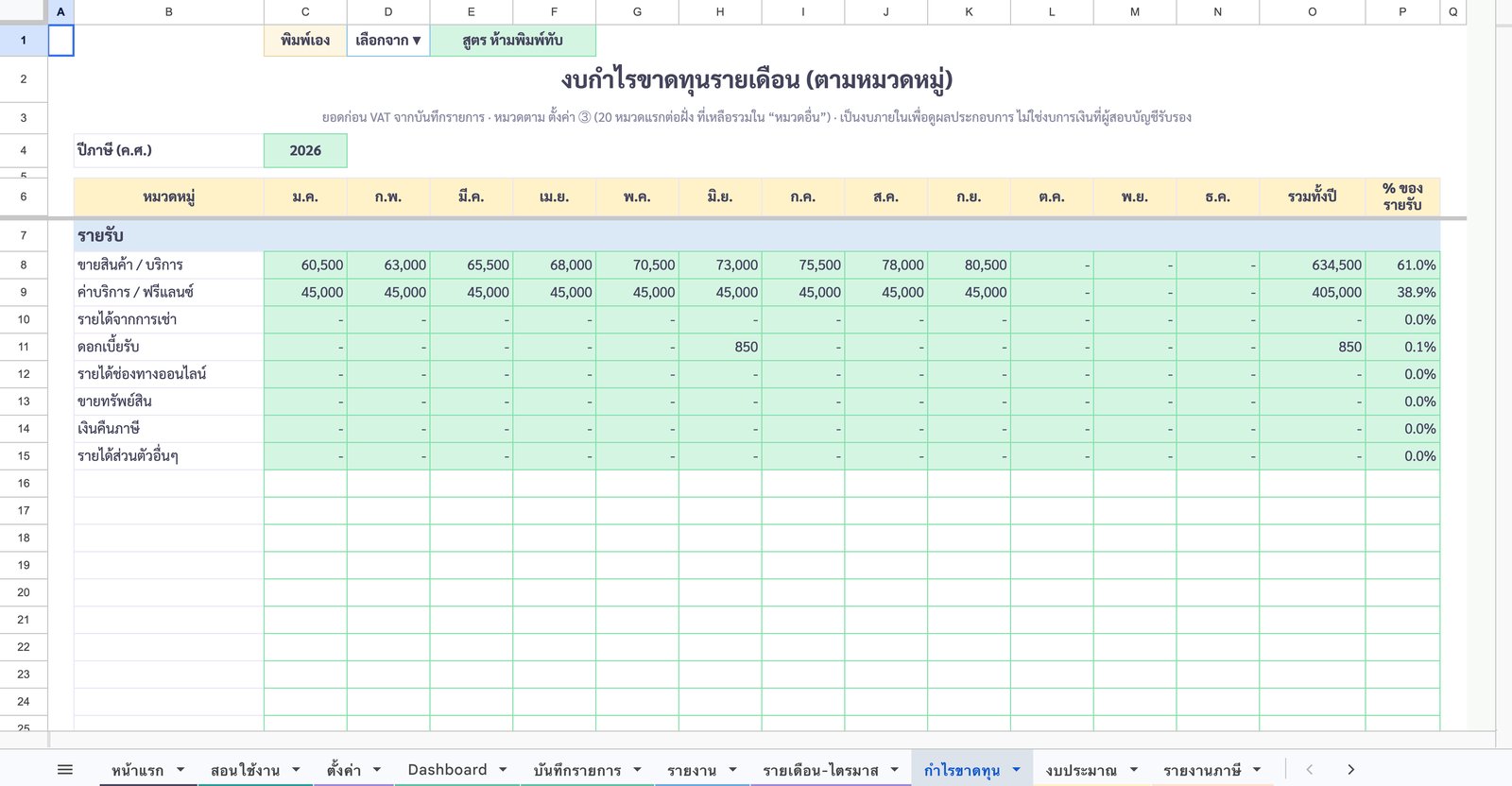This screenshot has width=1512, height=786.
Task: Open dropdown arrow on สอนใช้งาน tab
Action: (296, 770)
